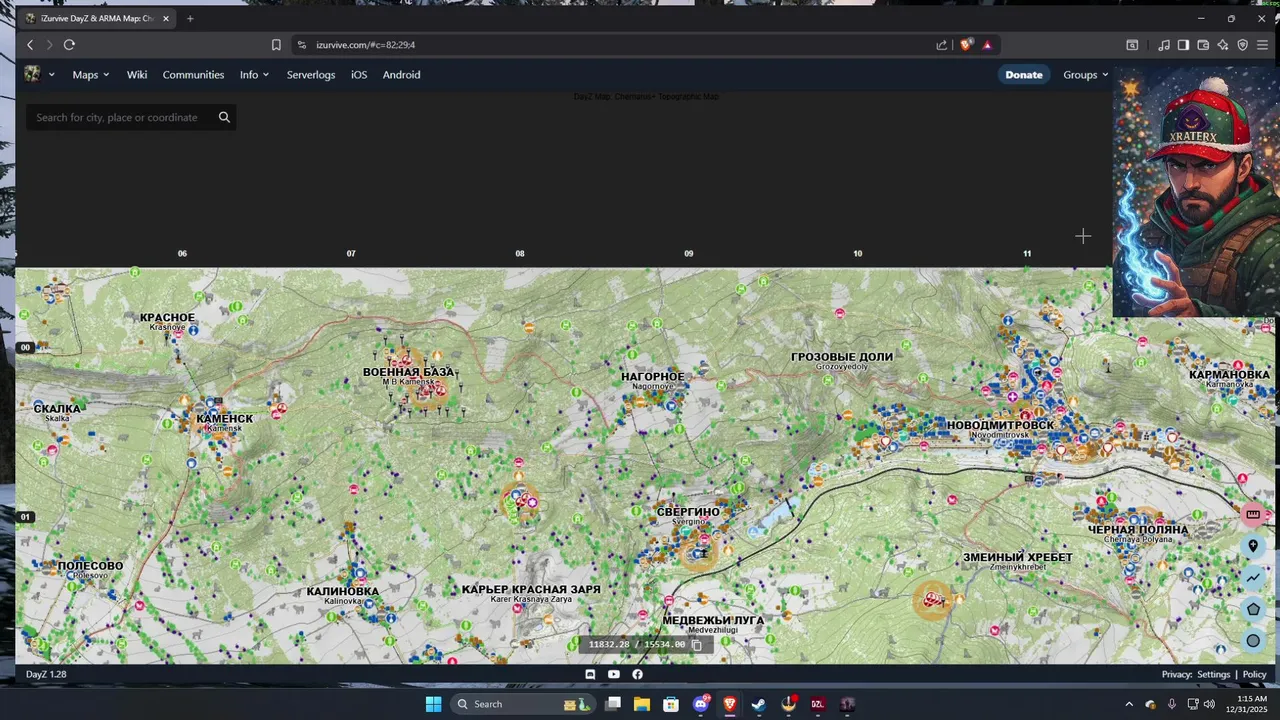Click the search magnifier icon
This screenshot has width=1280, height=720.
(224, 117)
